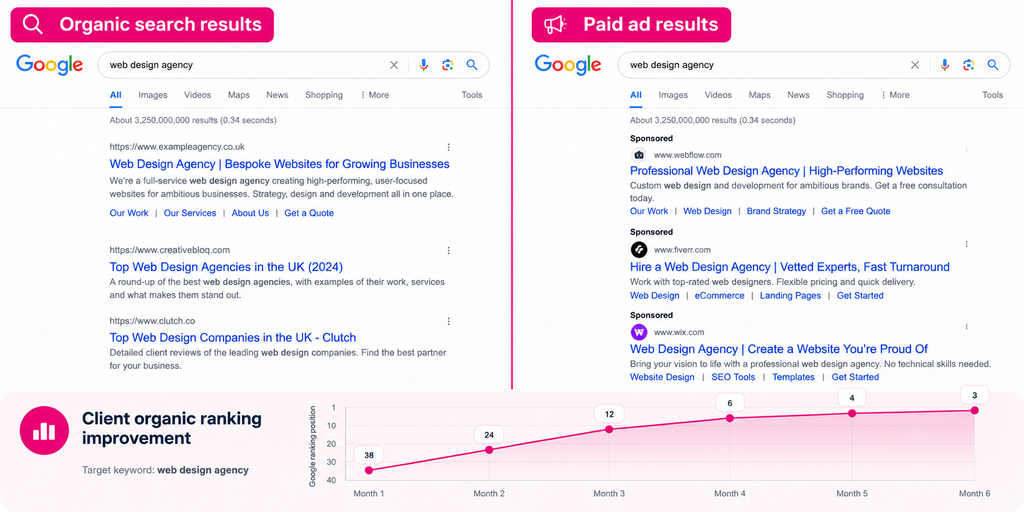This screenshot has width=1024, height=512.
Task: Click the megaphone icon in Paid ad results
Action: point(554,25)
